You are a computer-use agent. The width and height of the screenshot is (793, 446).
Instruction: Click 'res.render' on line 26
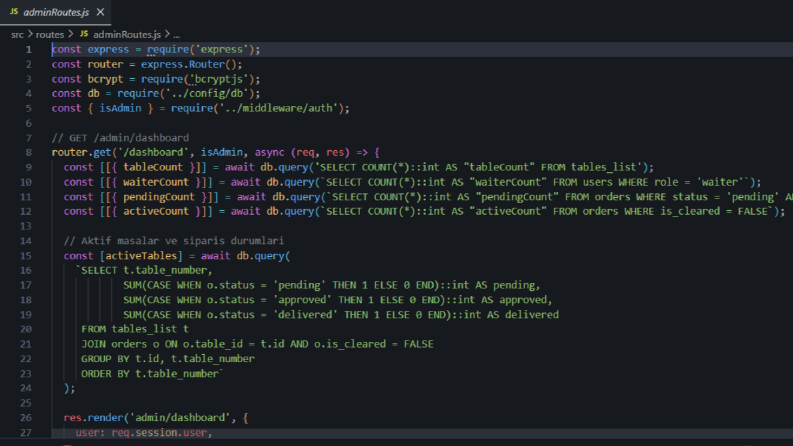pos(93,418)
